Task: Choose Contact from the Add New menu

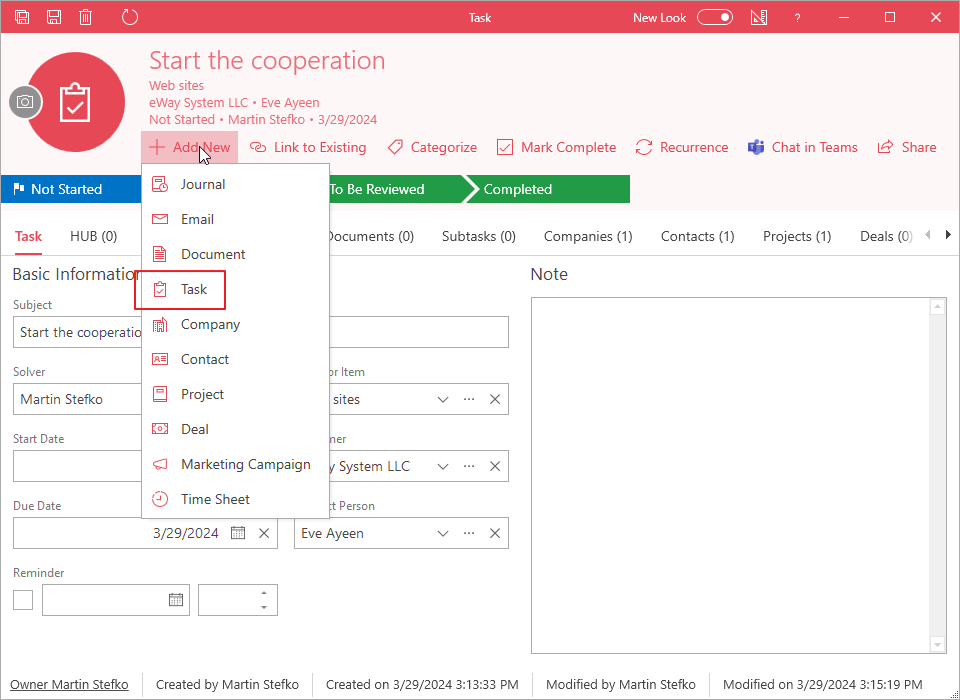Action: 236,359
